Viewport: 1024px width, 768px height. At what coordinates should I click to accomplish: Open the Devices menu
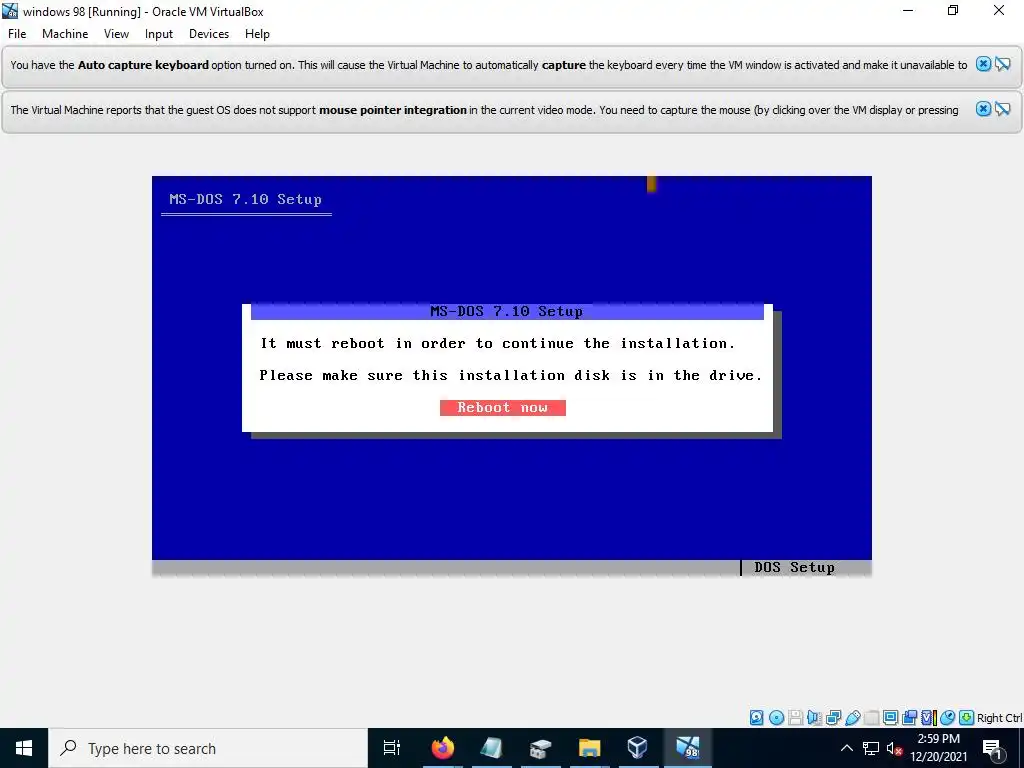tap(209, 34)
